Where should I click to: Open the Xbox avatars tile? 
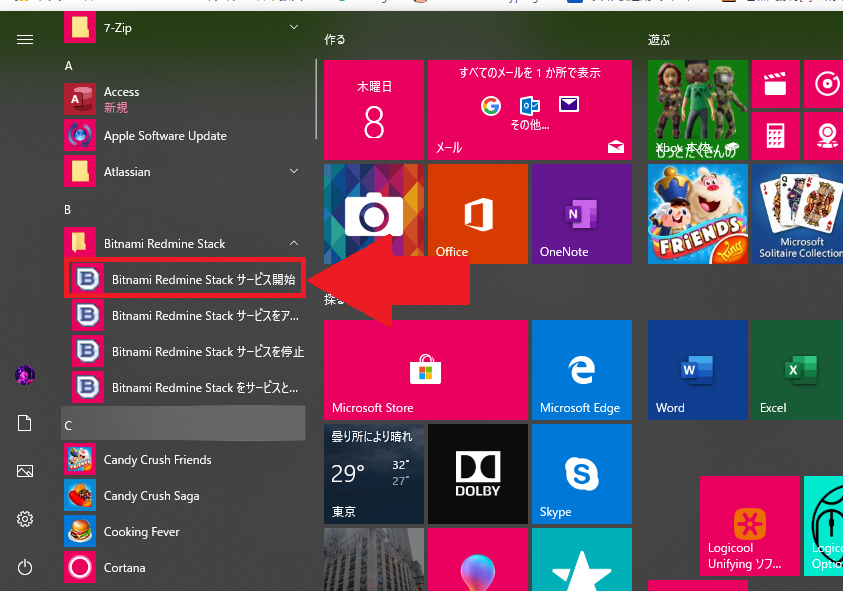coord(698,110)
